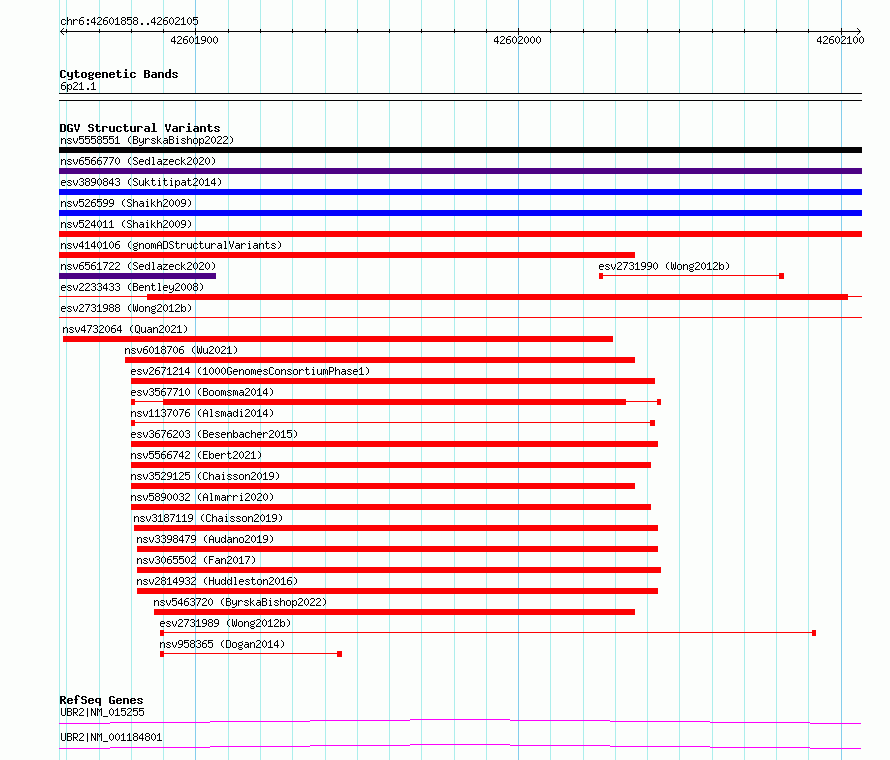890x760 pixels.
Task: Open esv2671214 (1000GenomesConsortiumPhase1) label
Action: tap(250, 371)
